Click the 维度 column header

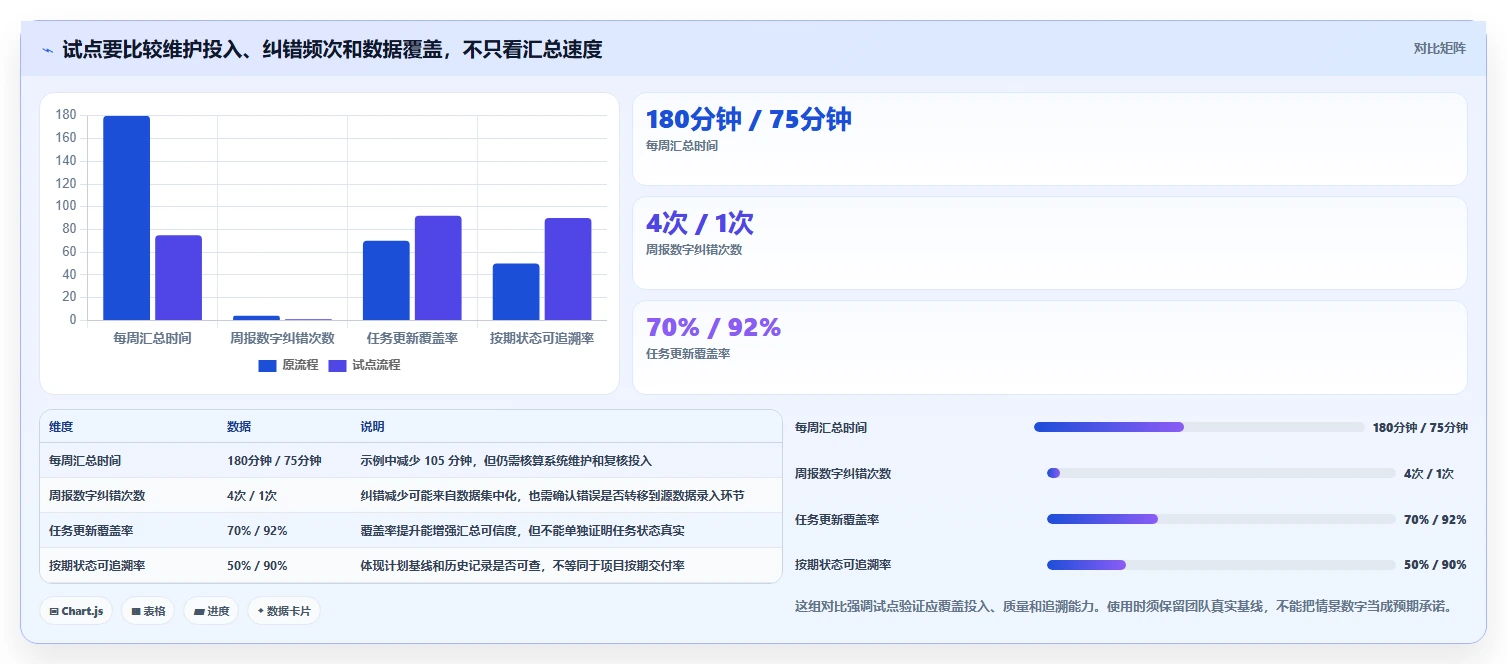(x=61, y=427)
